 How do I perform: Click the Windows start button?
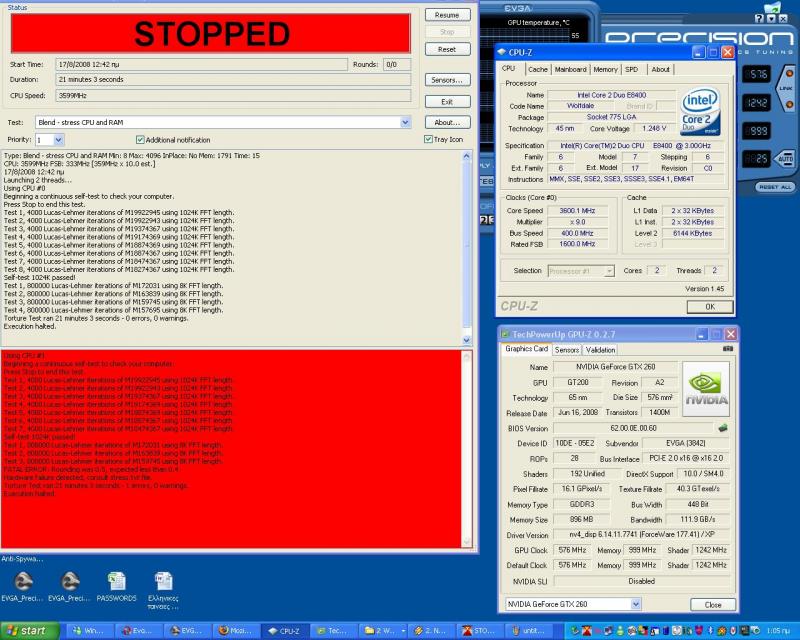(x=30, y=631)
